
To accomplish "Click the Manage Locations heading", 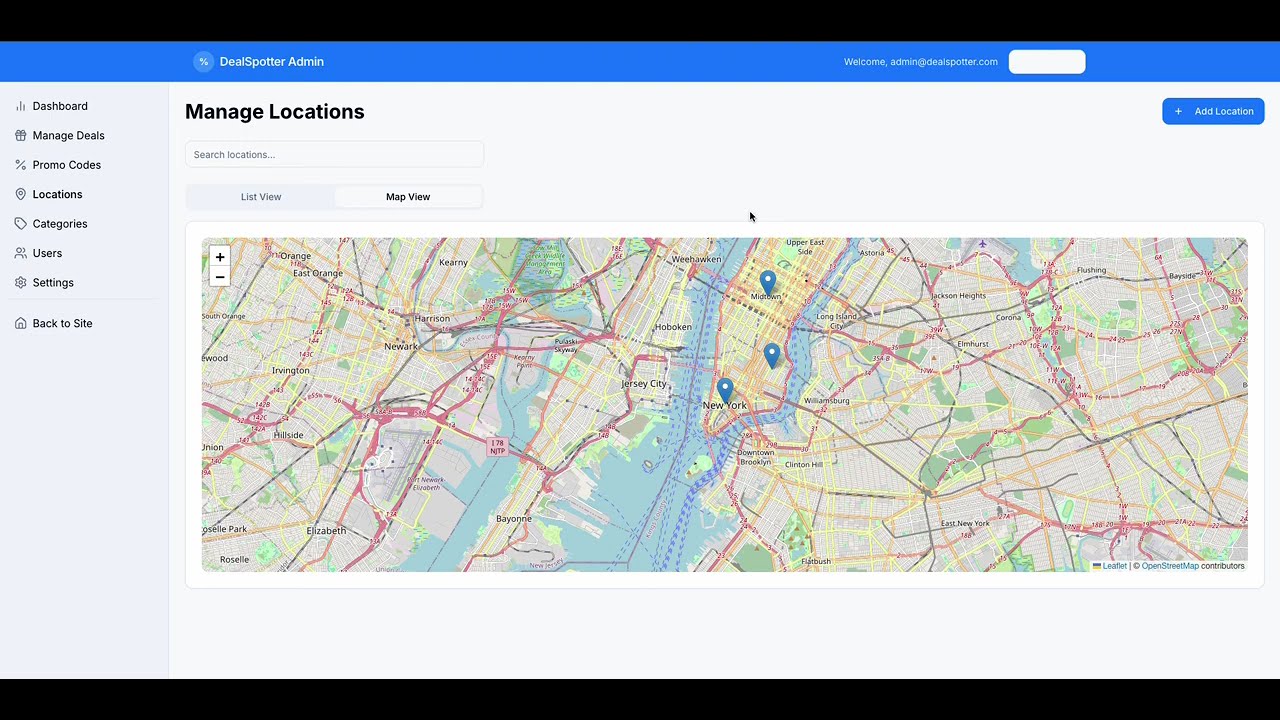I will (x=275, y=112).
